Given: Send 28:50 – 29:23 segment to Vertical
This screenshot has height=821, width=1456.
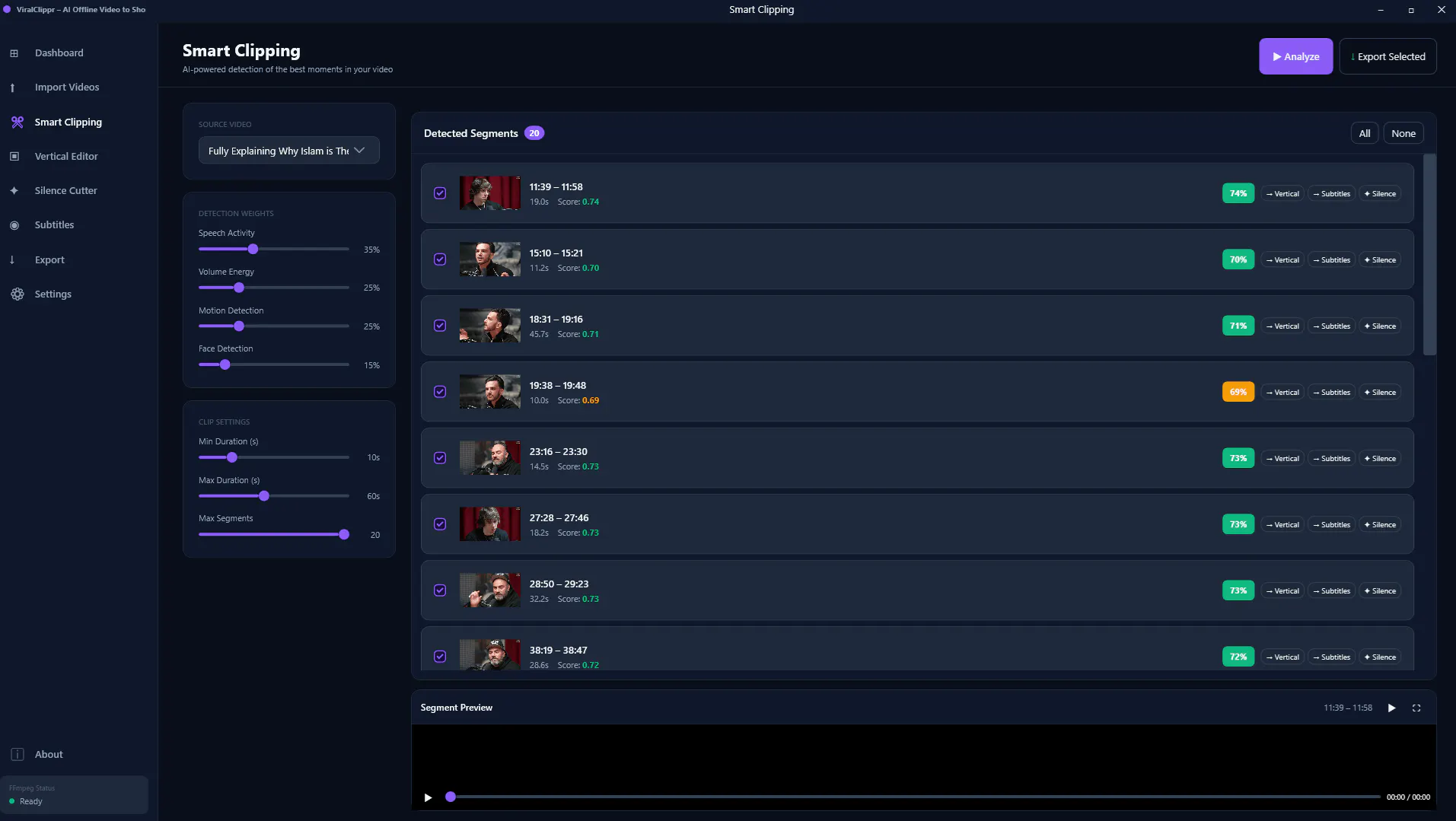Looking at the screenshot, I should (x=1282, y=590).
